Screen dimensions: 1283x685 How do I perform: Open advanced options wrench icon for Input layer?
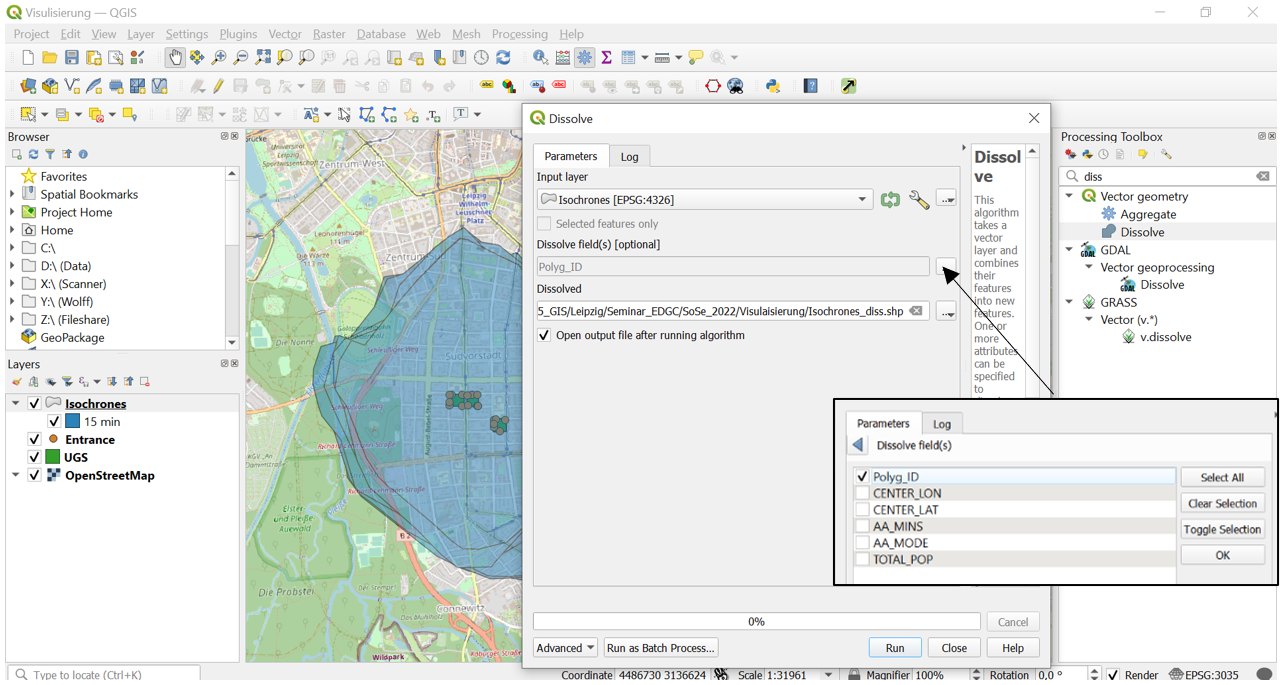918,200
